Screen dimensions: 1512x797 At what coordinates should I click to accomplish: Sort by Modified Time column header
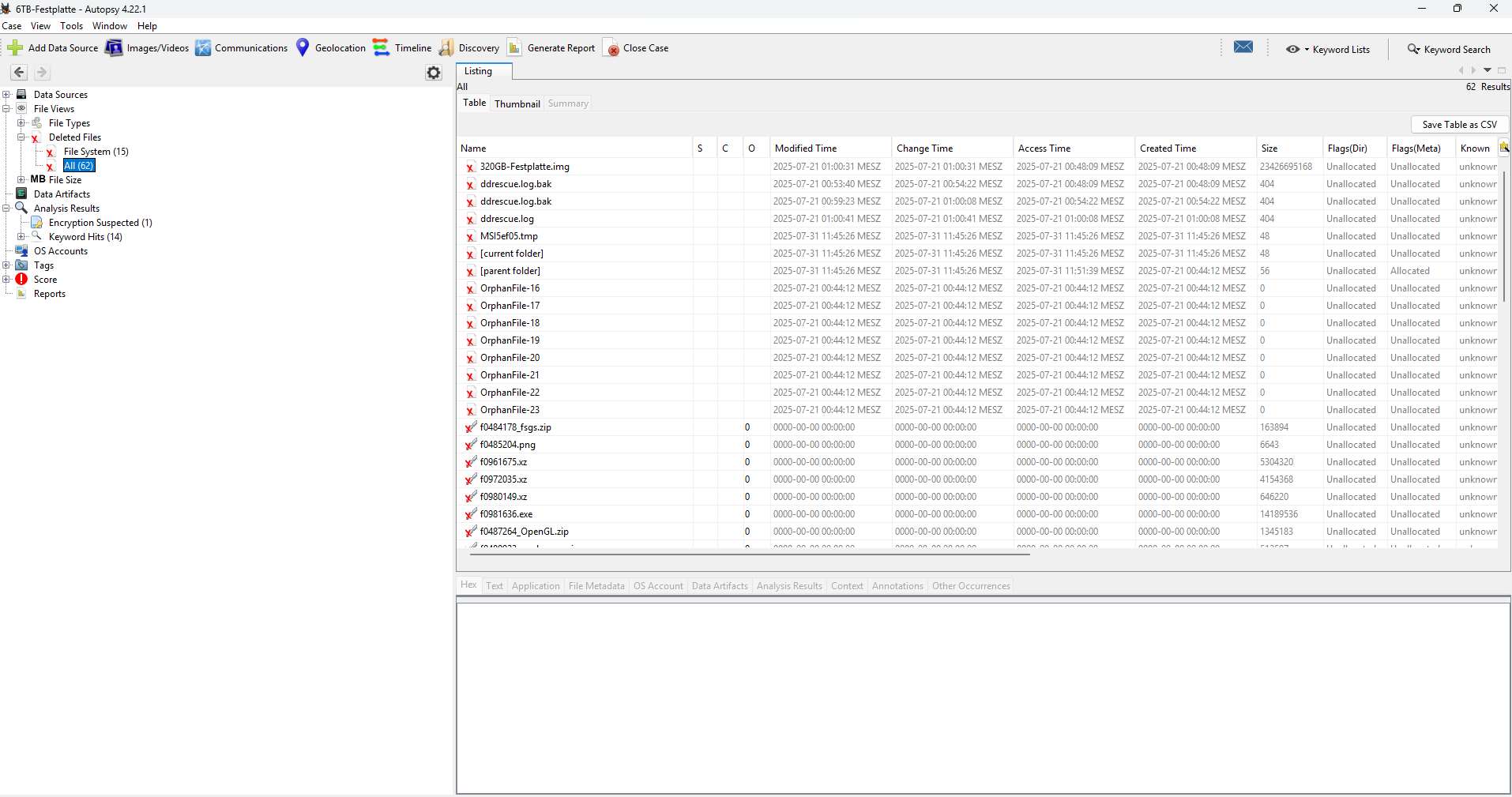click(x=830, y=148)
